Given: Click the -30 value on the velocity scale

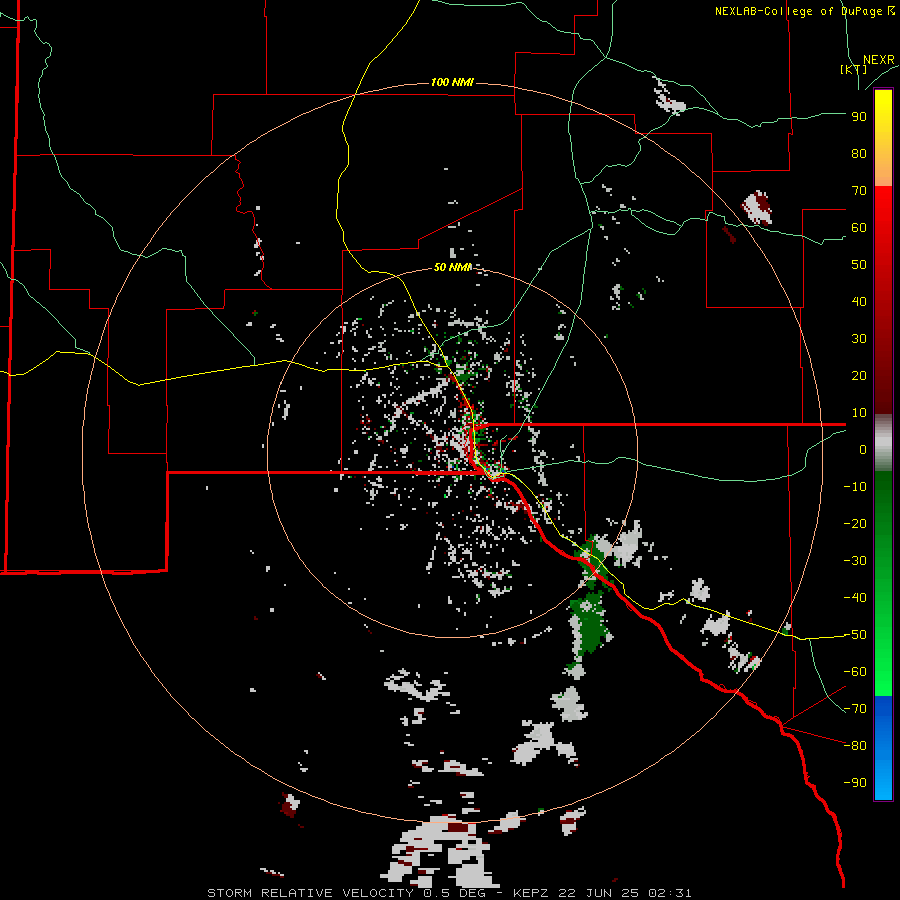Looking at the screenshot, I should (x=855, y=561).
